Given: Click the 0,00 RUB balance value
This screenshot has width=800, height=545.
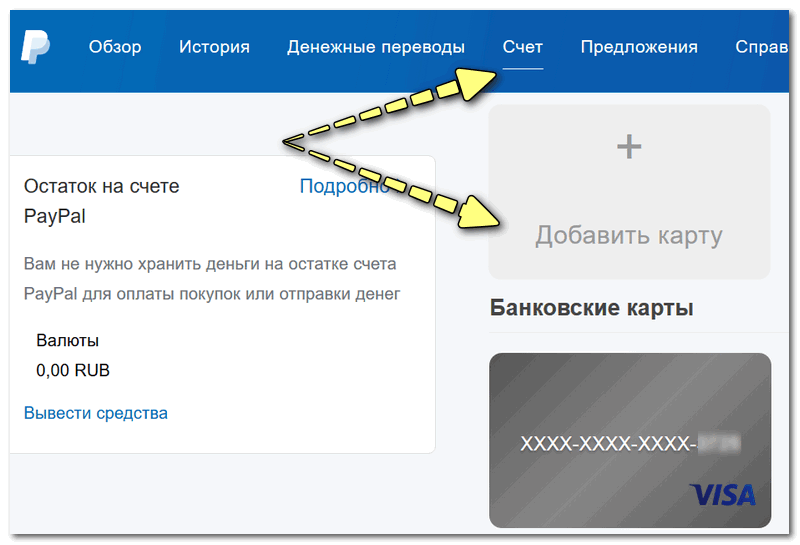Looking at the screenshot, I should pos(73,370).
